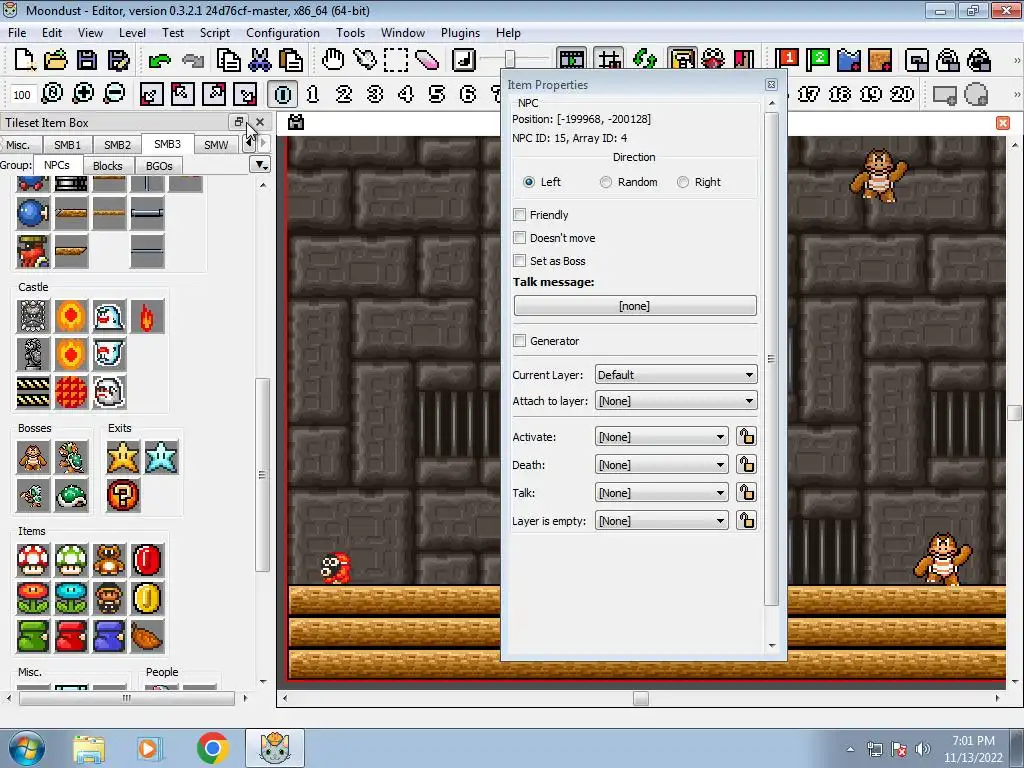Switch to the Blocks group tab
Image resolution: width=1024 pixels, height=768 pixels.
108,166
